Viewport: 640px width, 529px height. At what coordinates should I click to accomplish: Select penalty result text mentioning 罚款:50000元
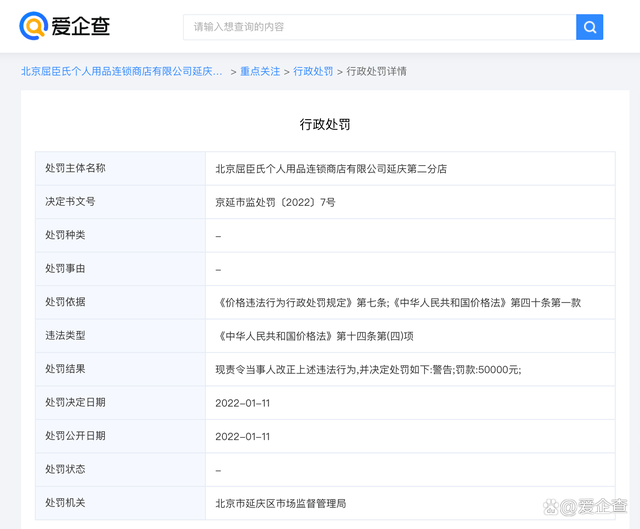368,370
